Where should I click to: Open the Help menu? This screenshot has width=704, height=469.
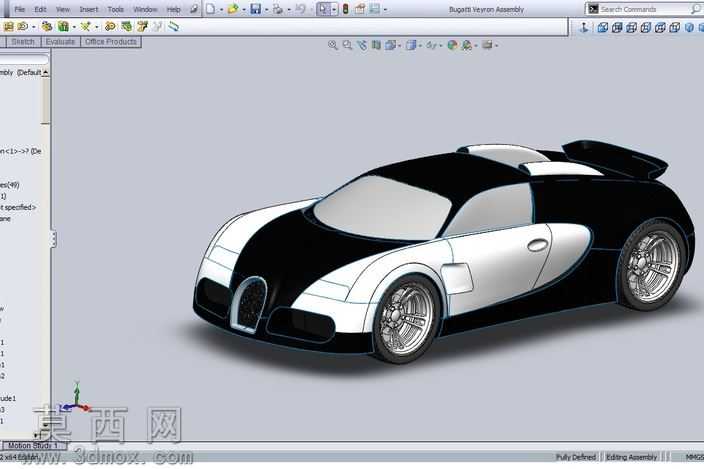click(173, 9)
